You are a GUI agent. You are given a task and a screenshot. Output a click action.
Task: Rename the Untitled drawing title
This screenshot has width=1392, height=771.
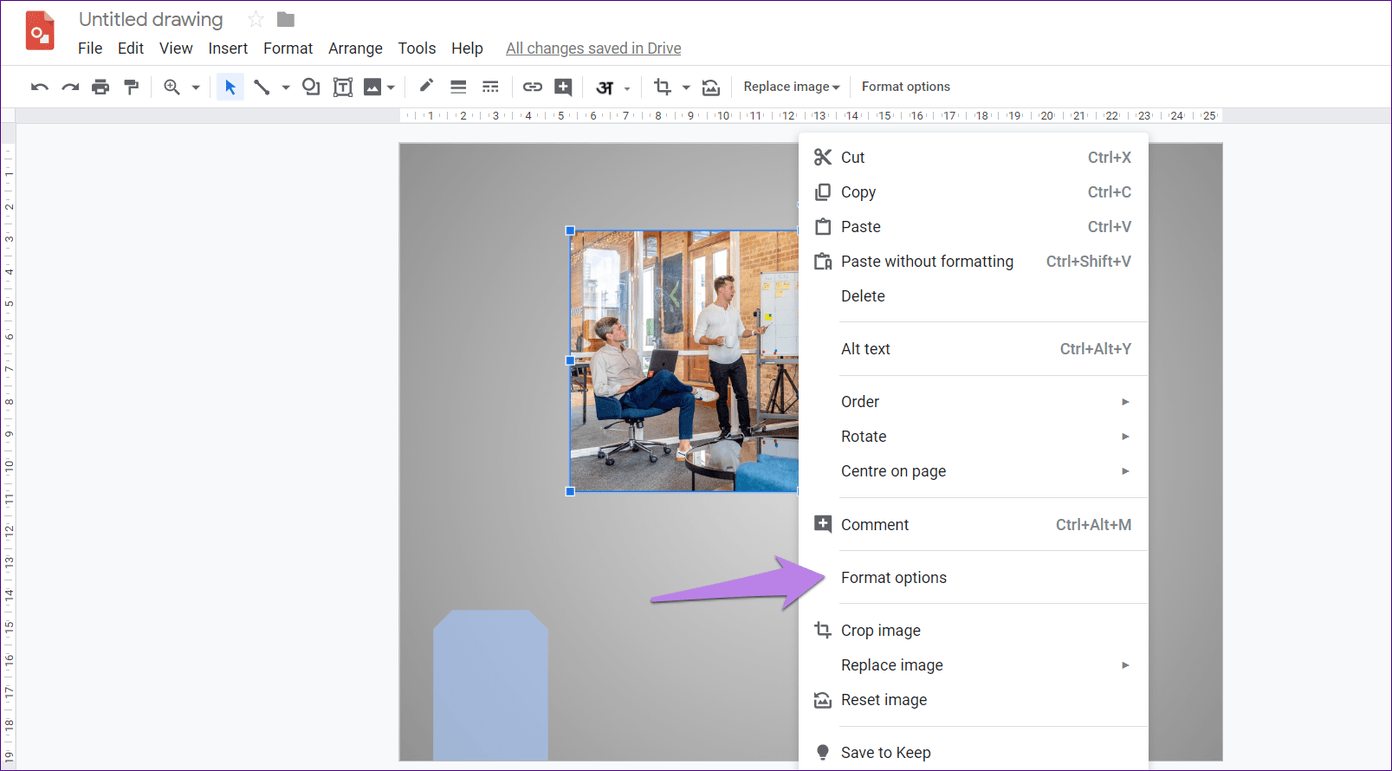[x=151, y=19]
